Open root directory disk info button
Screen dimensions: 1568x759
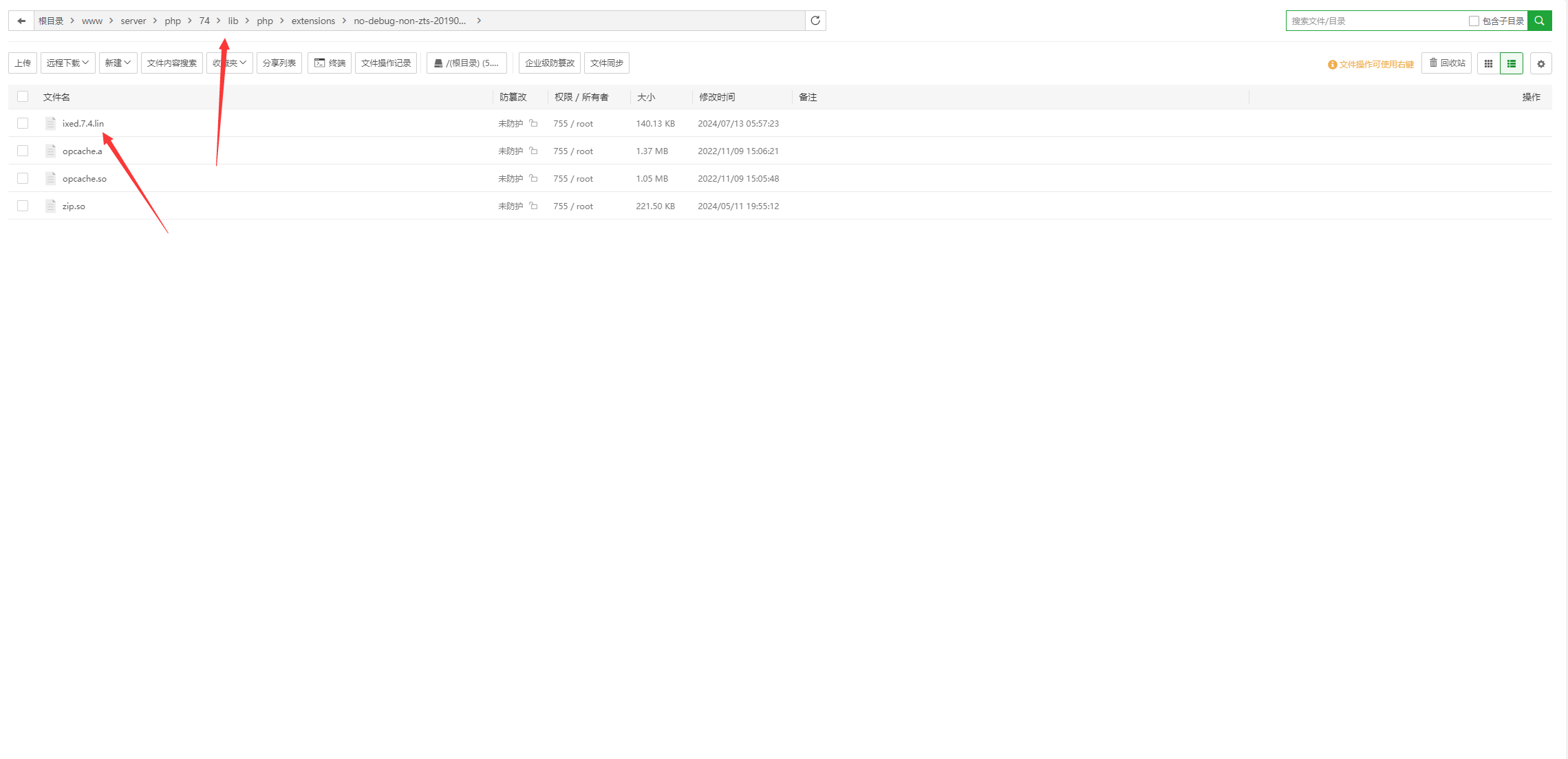point(466,63)
